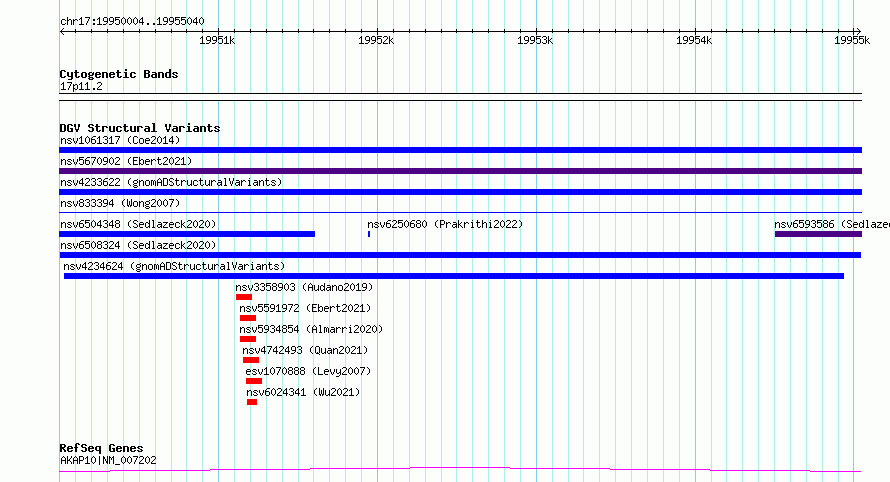Select the blue bar under nsv6508324
The image size is (890, 482).
[460, 255]
